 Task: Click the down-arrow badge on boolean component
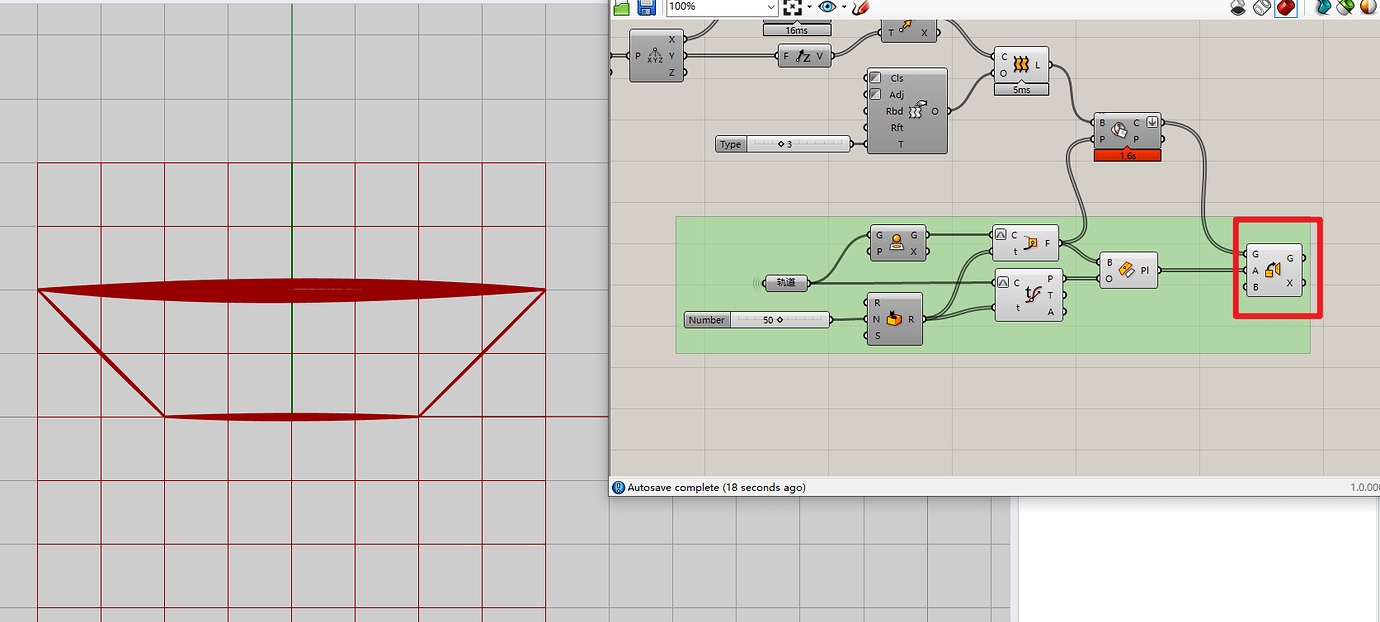(x=1153, y=124)
